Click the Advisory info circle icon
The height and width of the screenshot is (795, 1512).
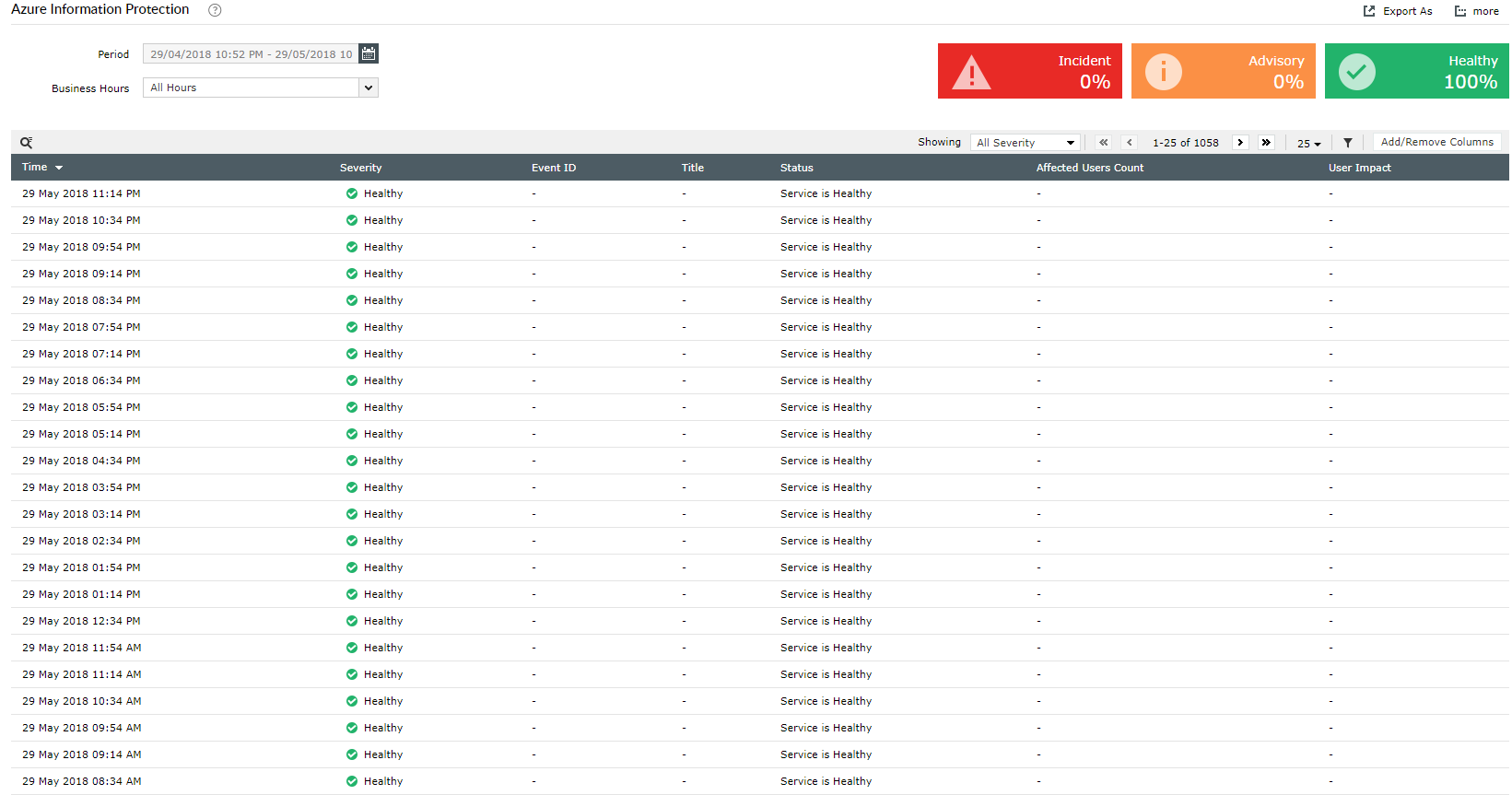click(x=1164, y=71)
